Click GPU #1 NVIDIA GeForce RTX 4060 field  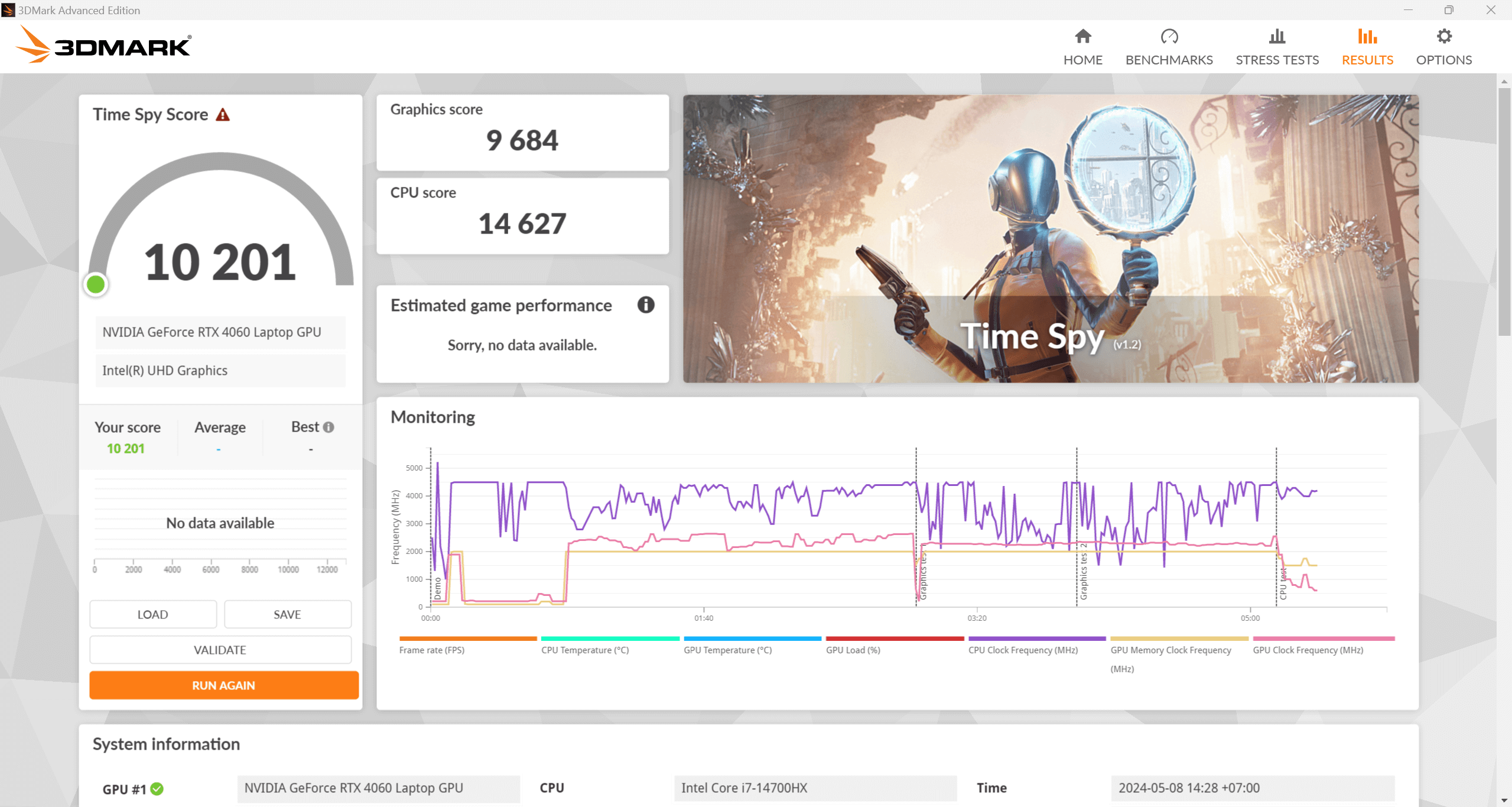point(378,788)
